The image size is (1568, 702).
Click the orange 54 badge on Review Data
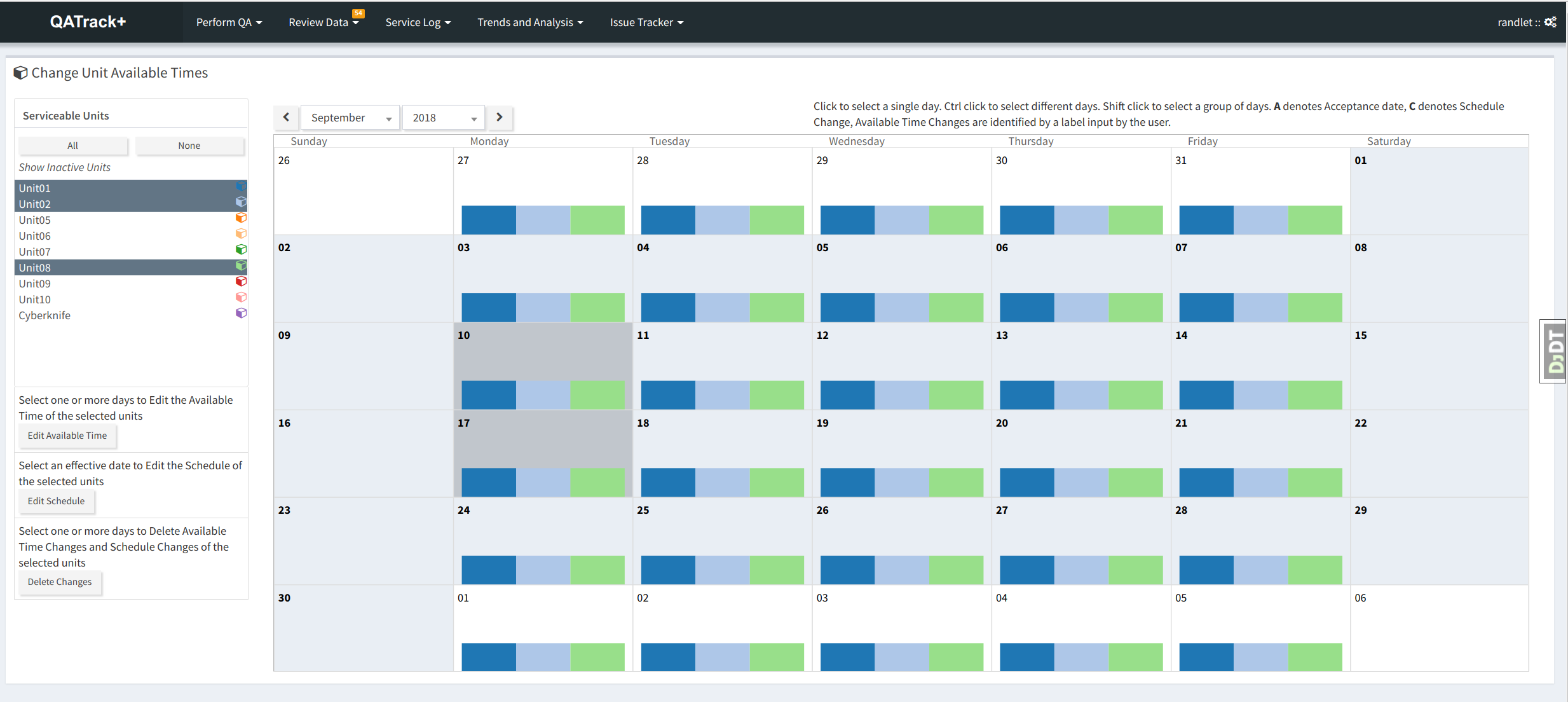click(358, 13)
